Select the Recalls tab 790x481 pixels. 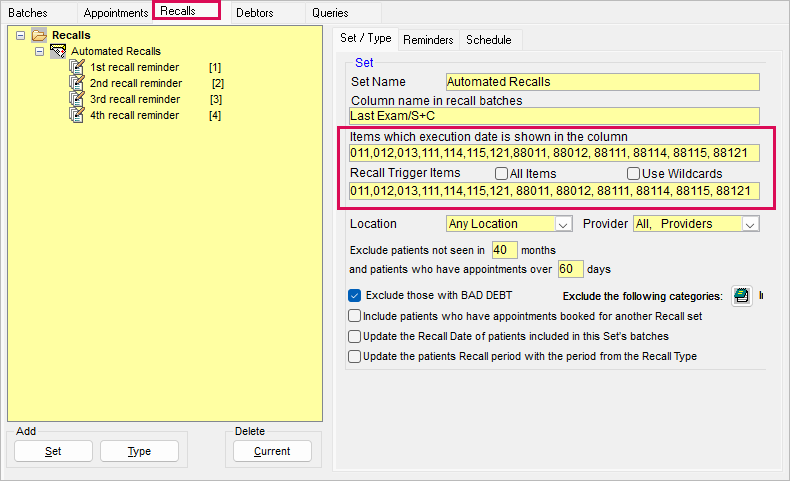pyautogui.click(x=186, y=11)
